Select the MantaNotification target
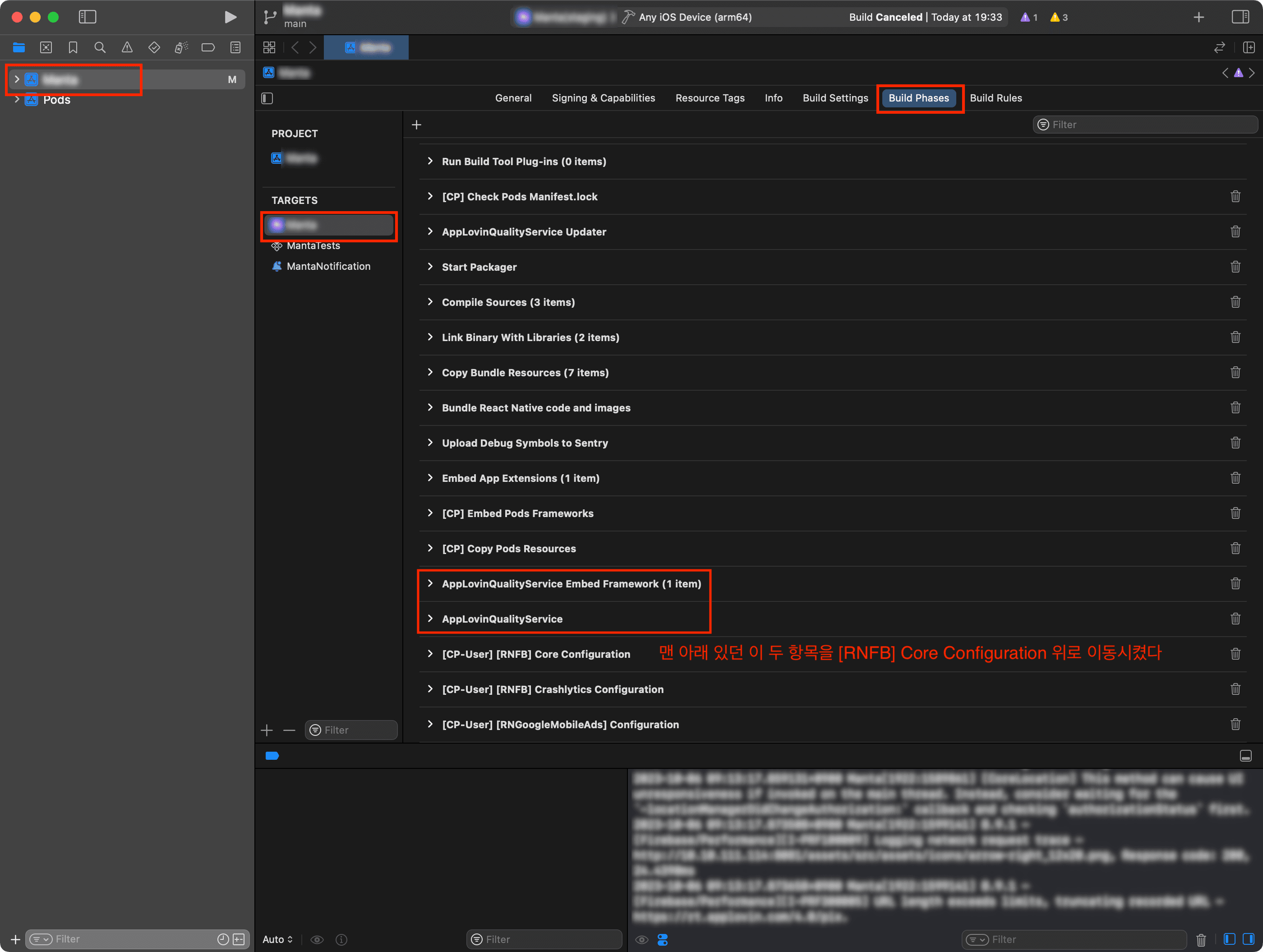The image size is (1263, 952). pos(328,266)
